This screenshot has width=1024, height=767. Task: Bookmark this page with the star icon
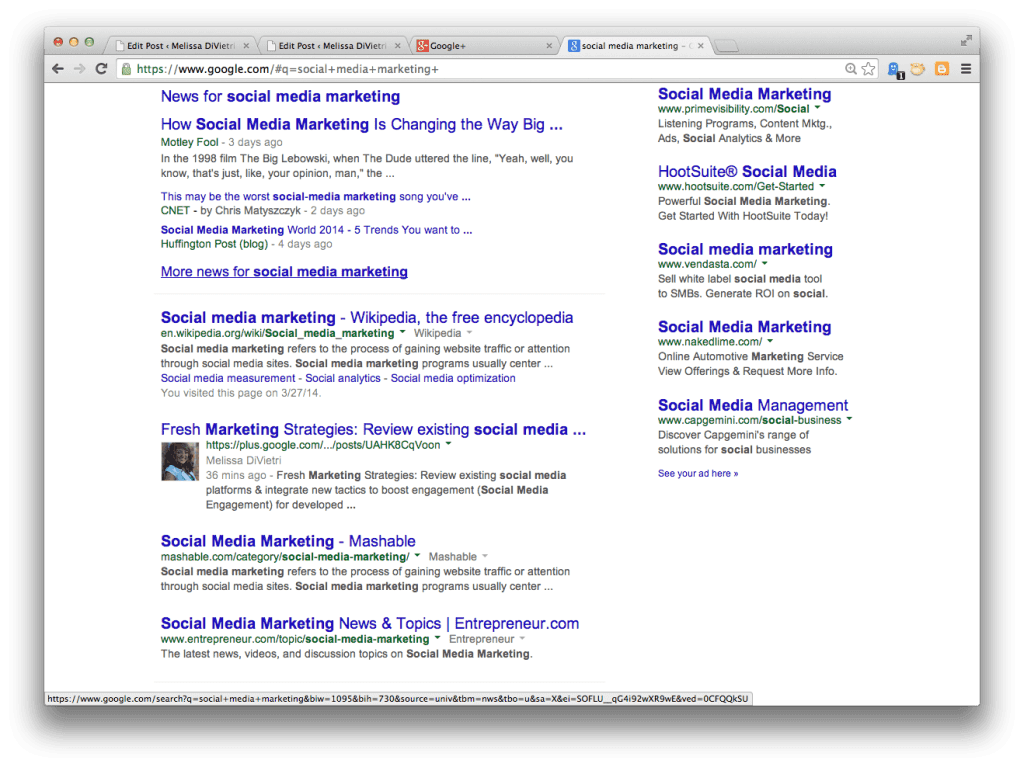tap(868, 69)
